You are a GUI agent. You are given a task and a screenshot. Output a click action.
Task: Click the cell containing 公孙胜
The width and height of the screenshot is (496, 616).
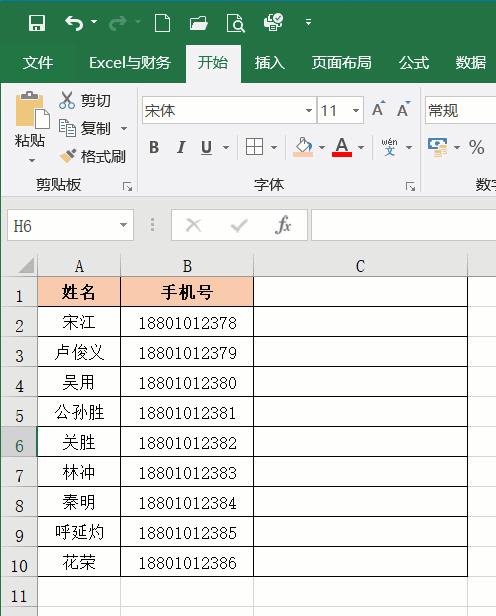(79, 412)
